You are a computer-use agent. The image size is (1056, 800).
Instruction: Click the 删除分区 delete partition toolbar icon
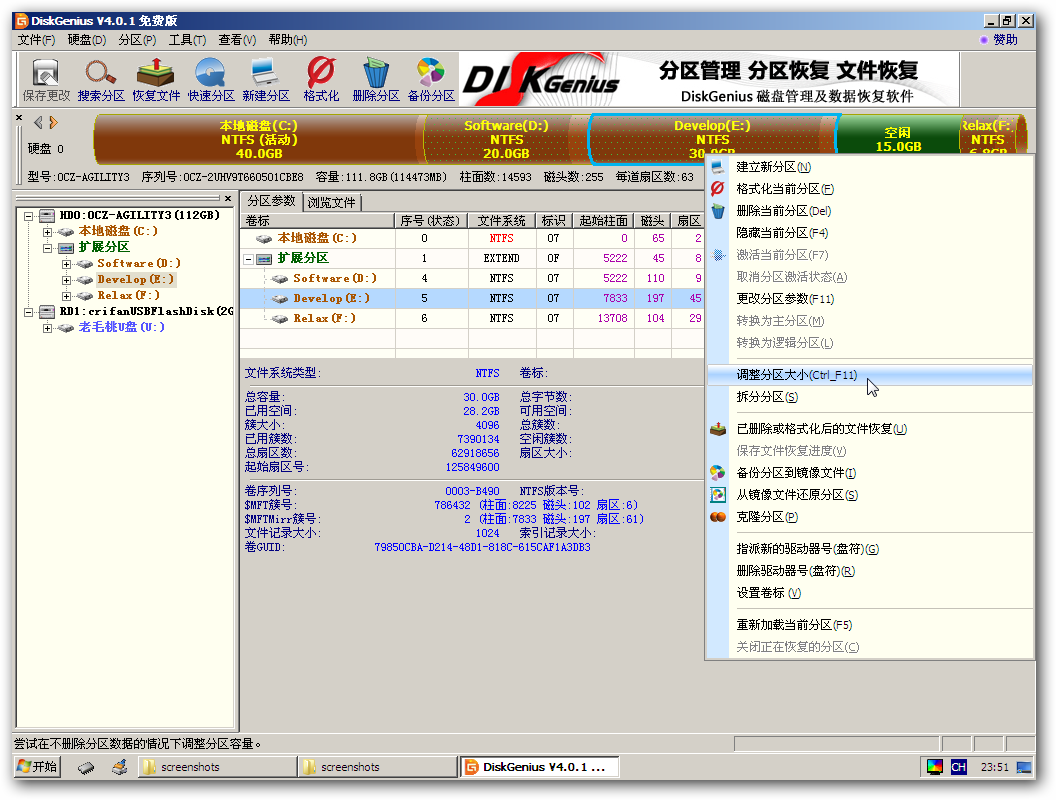pyautogui.click(x=376, y=73)
